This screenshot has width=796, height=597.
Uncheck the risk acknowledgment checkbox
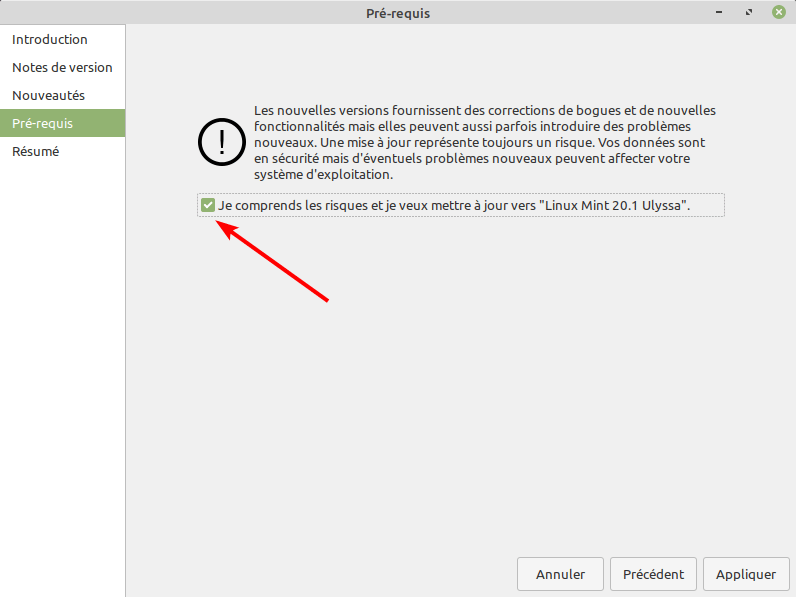[x=208, y=205]
